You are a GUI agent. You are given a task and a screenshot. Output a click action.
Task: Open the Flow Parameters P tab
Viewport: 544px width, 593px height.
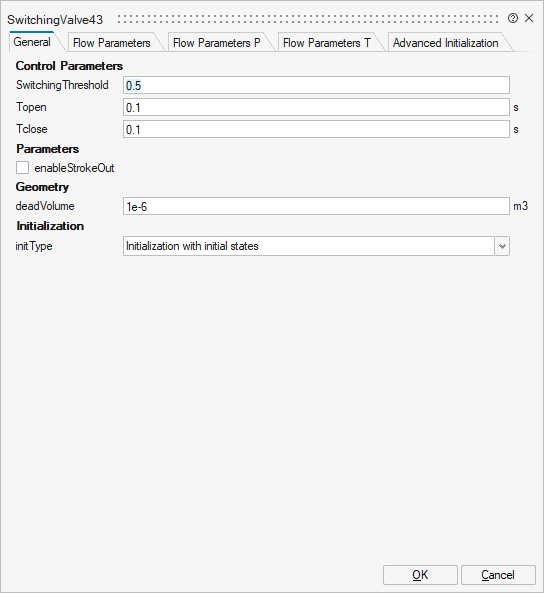click(x=216, y=43)
